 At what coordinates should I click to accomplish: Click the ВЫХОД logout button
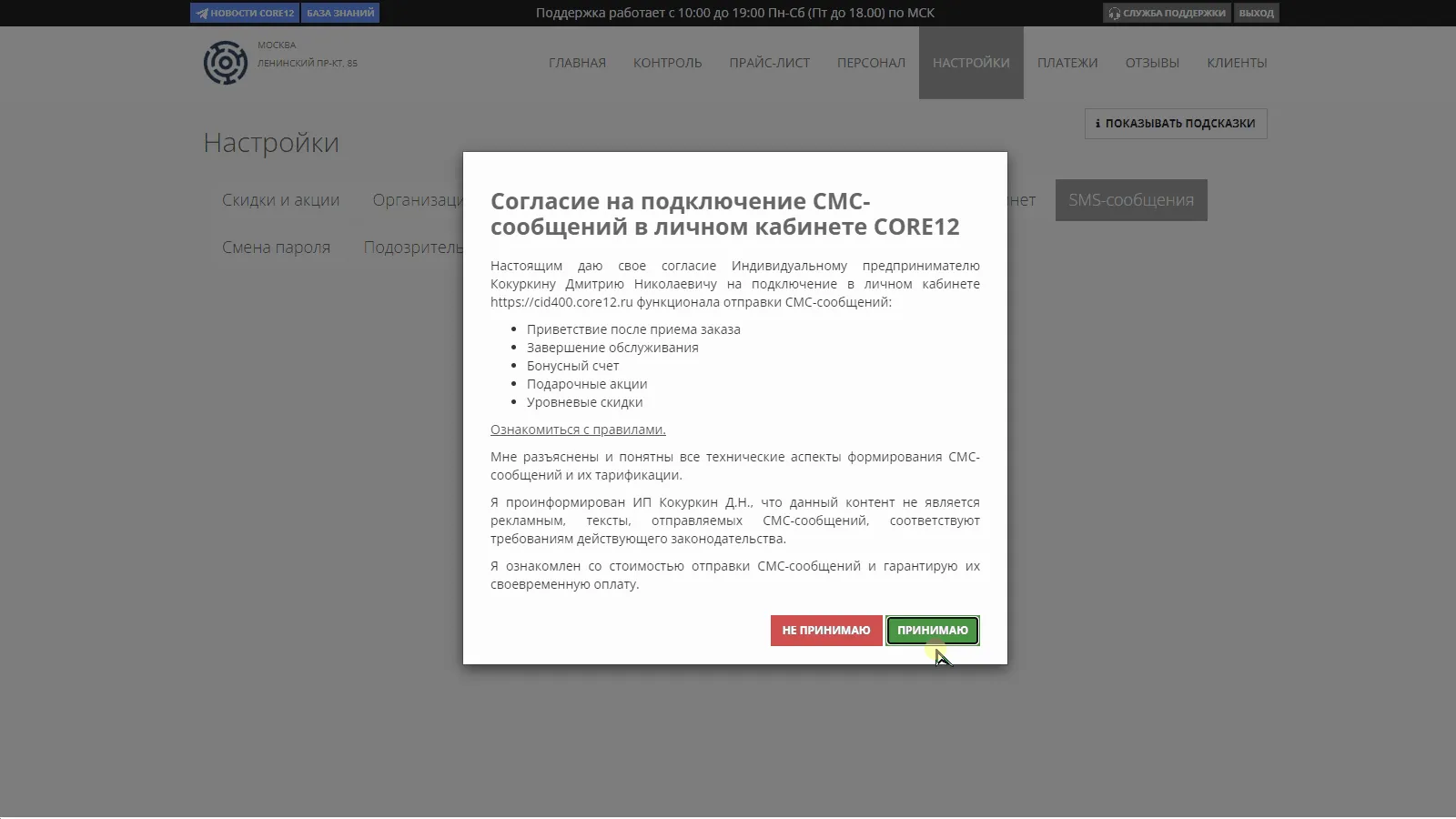(1256, 13)
